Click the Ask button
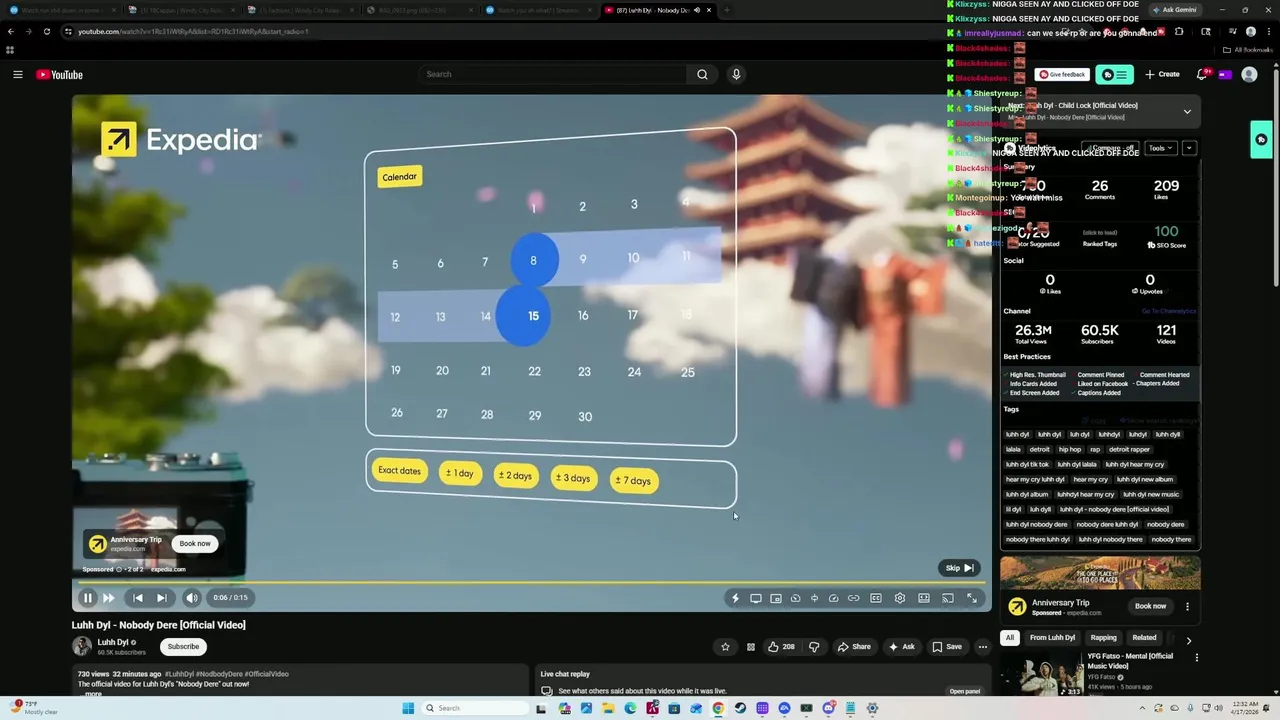This screenshot has height=720, width=1280. pyautogui.click(x=902, y=647)
